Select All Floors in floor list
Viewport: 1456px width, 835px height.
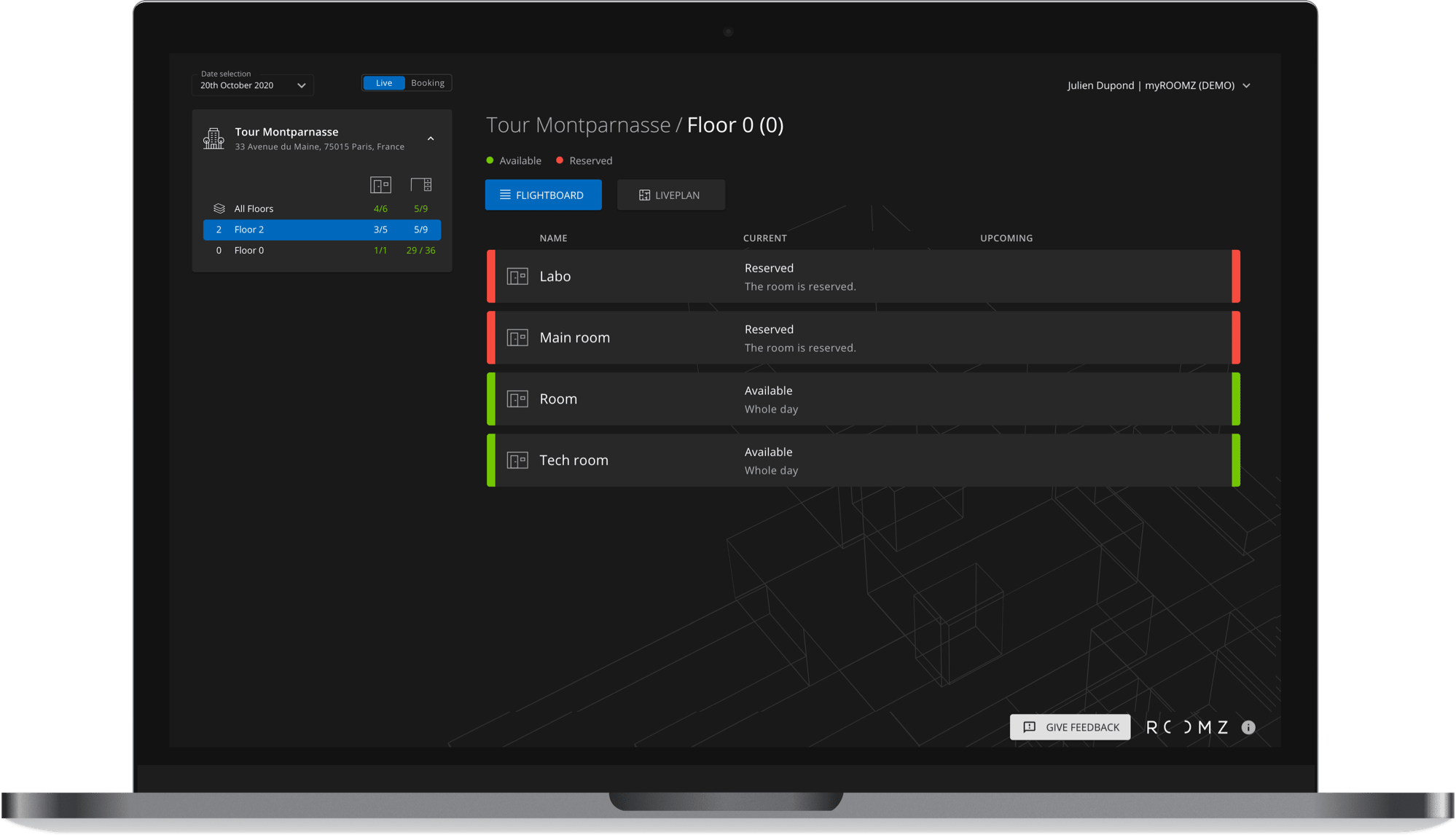click(322, 208)
